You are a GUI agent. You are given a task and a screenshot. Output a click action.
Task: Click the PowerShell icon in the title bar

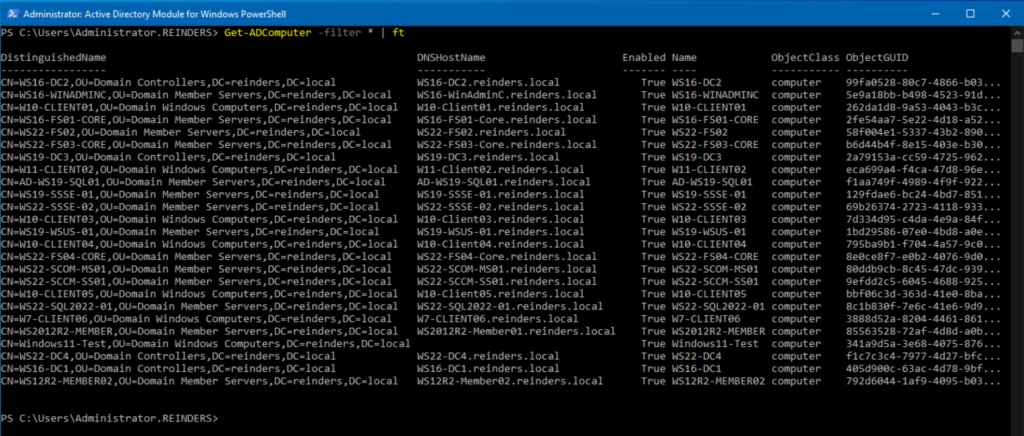(12, 13)
